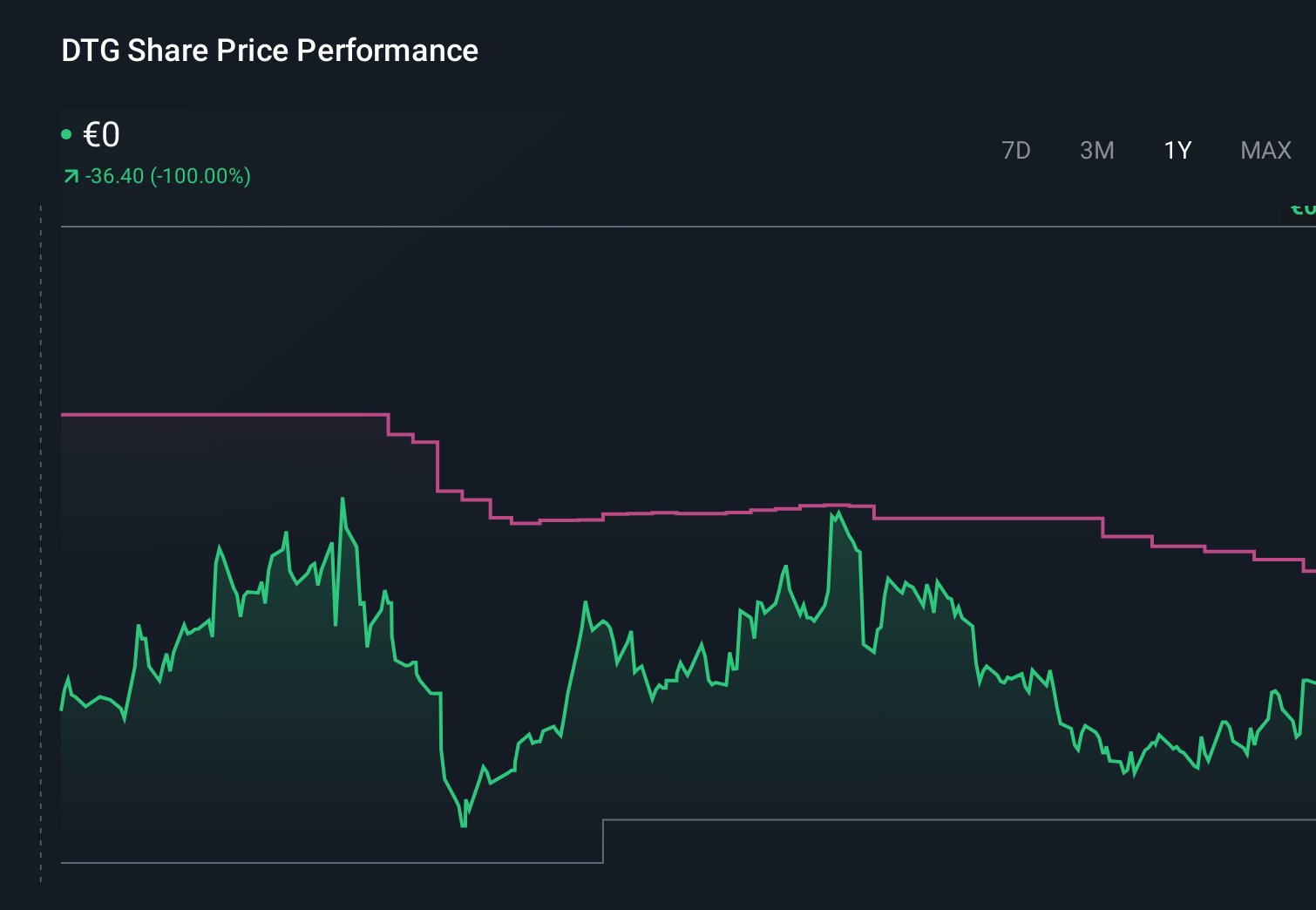Click the -36.40 (-100.00%) change link

click(x=167, y=175)
